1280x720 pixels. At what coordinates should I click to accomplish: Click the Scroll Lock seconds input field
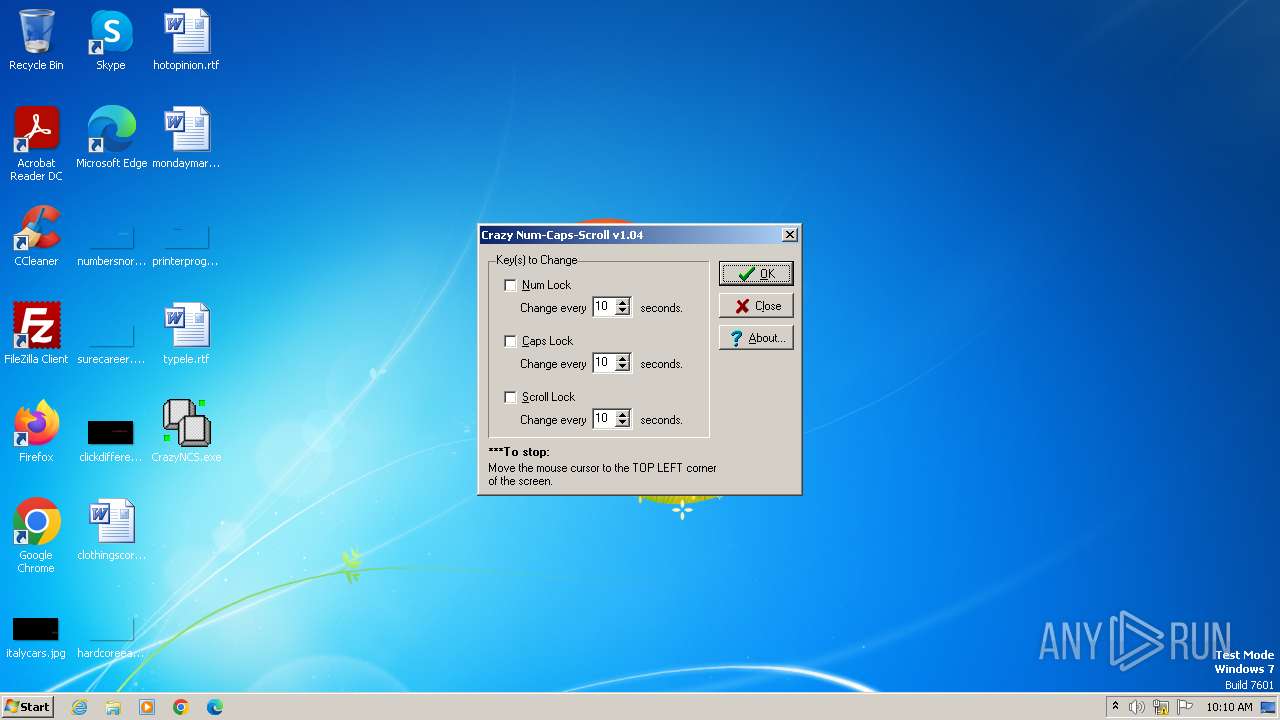[604, 419]
